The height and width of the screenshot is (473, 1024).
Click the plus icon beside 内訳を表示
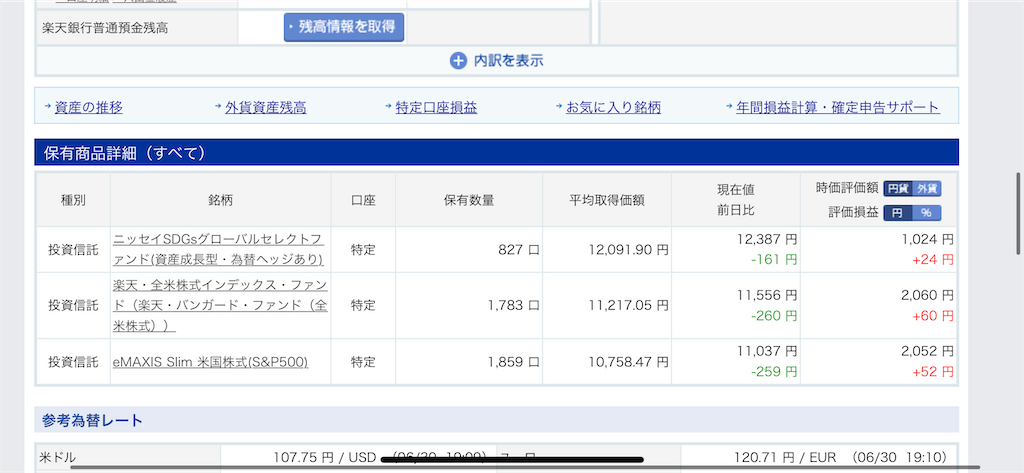point(458,61)
